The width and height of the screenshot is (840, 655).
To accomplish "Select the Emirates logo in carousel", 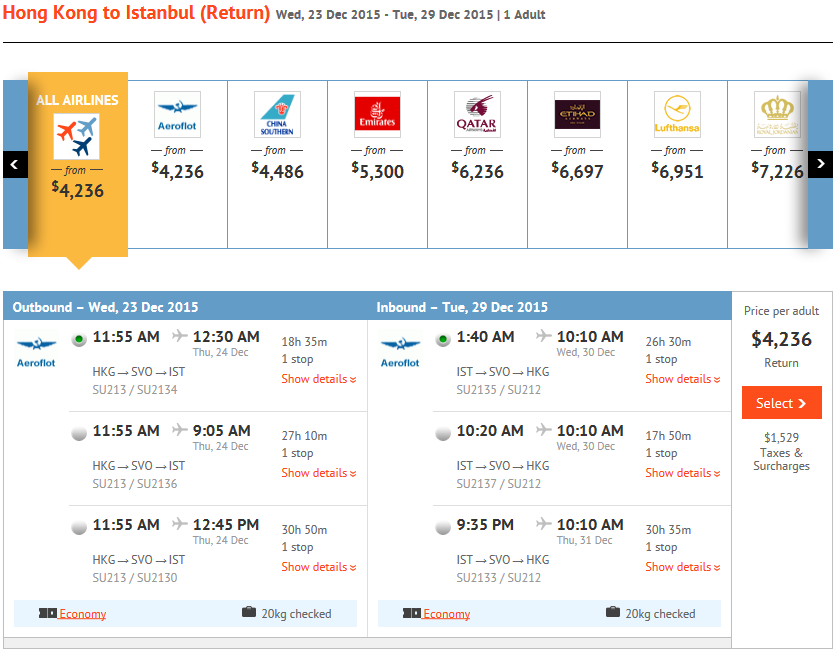I will tap(377, 115).
